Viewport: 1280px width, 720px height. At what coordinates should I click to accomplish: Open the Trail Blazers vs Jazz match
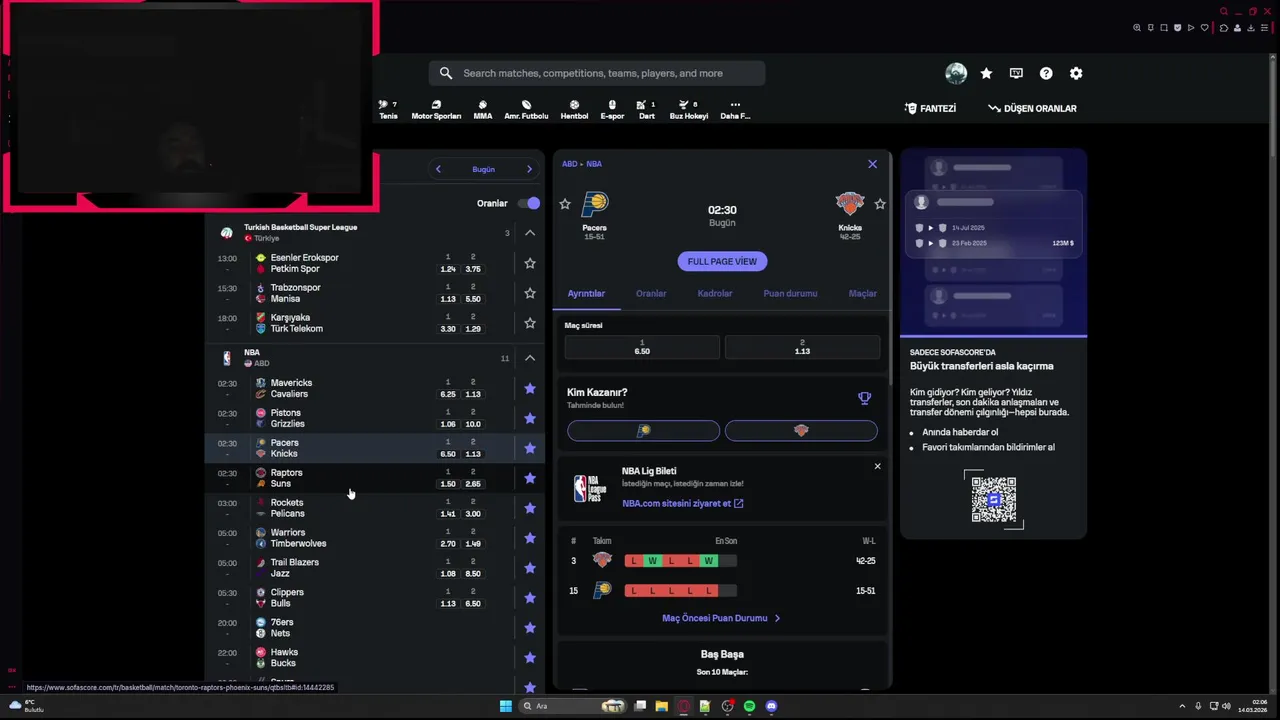pyautogui.click(x=375, y=568)
